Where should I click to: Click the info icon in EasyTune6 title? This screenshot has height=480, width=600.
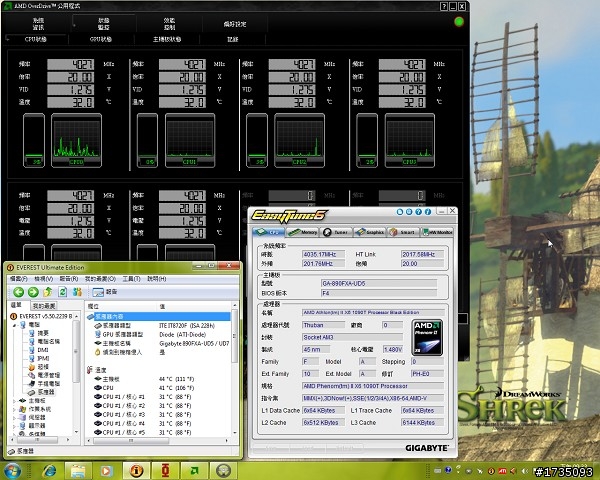[428, 212]
